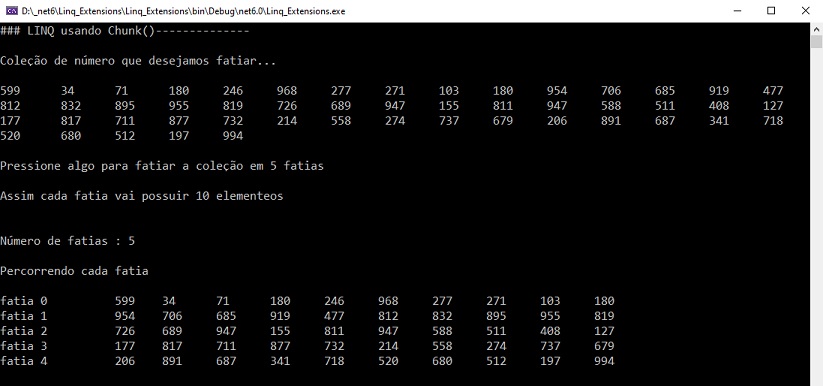
Task: Click 520 in the unsliced collection list
Action: point(10,136)
